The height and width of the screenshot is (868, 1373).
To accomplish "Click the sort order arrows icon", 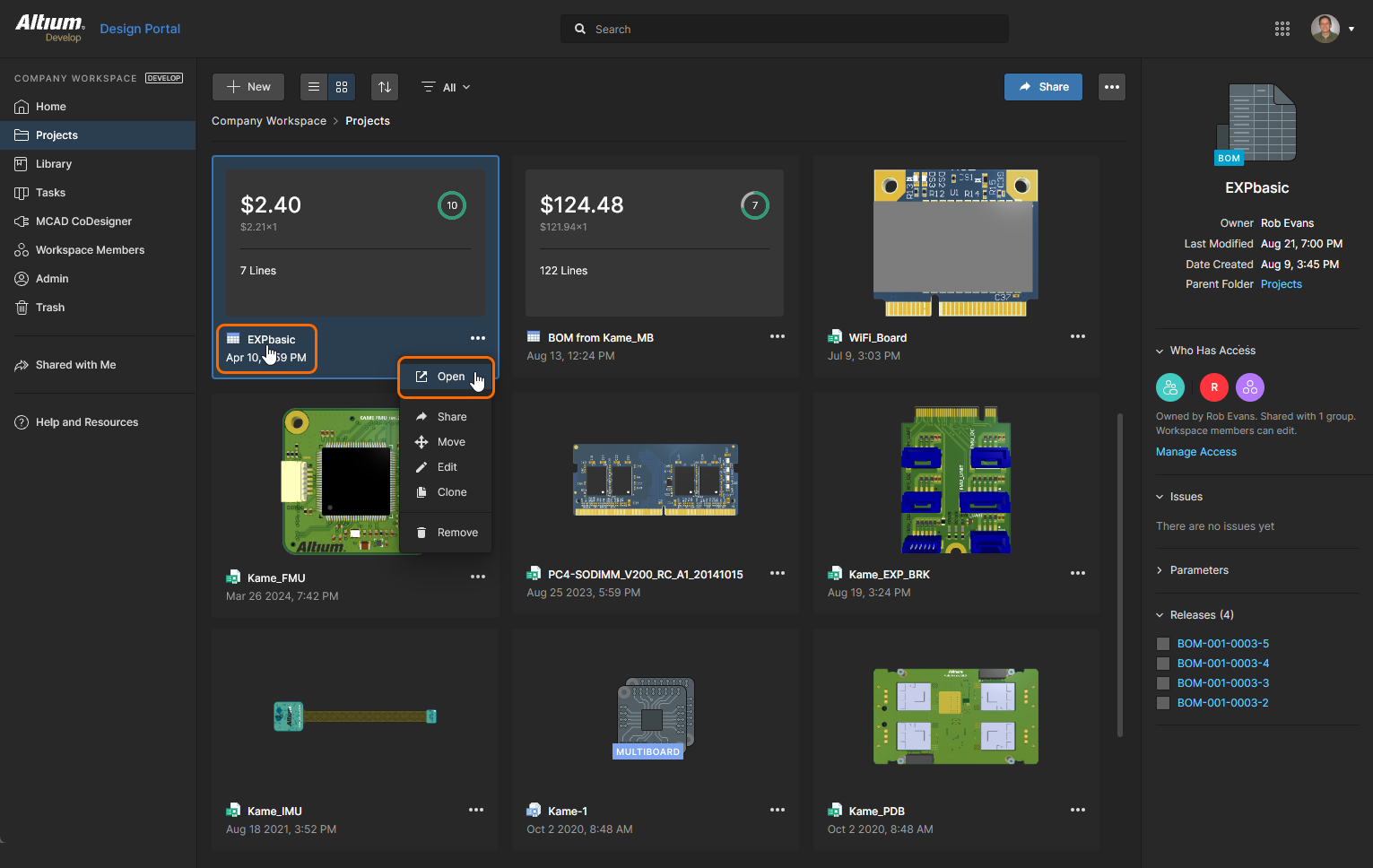I will click(385, 87).
